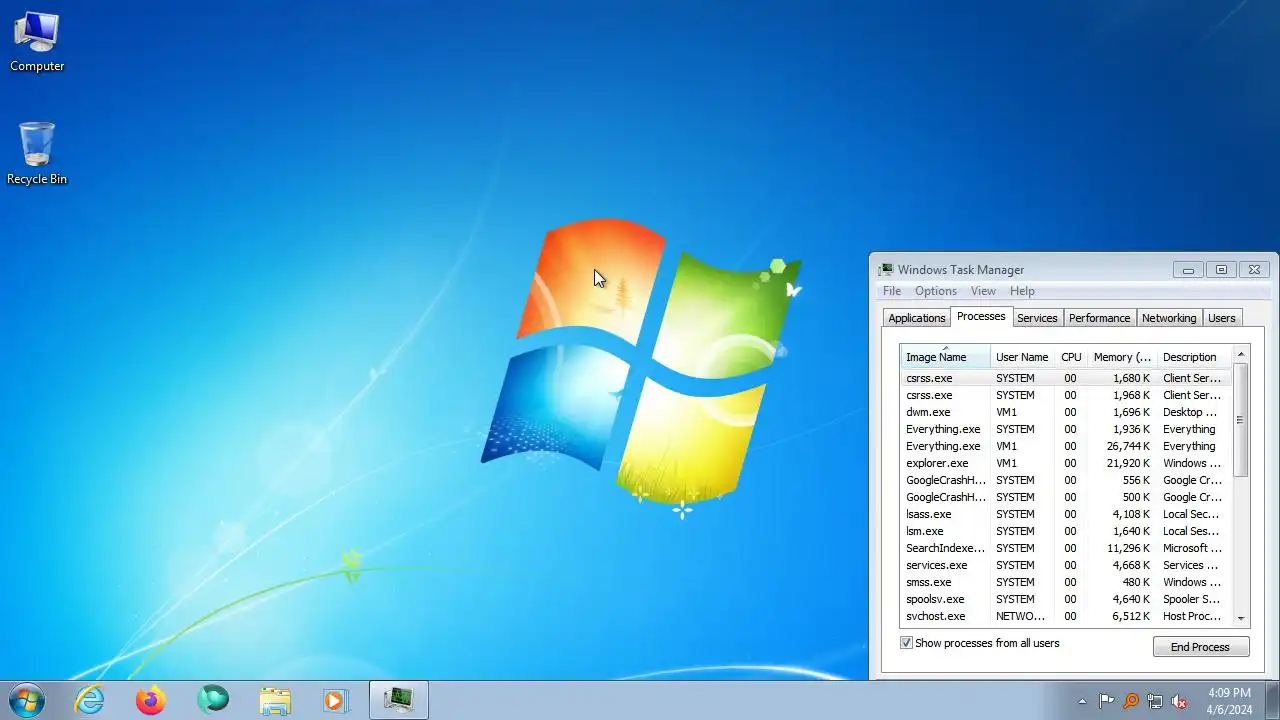Click the End Process button
The height and width of the screenshot is (720, 1280).
[1200, 647]
